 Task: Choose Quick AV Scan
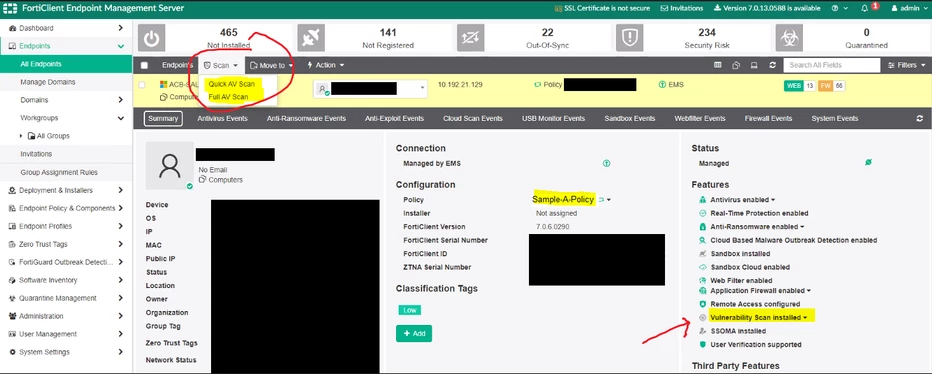(231, 84)
